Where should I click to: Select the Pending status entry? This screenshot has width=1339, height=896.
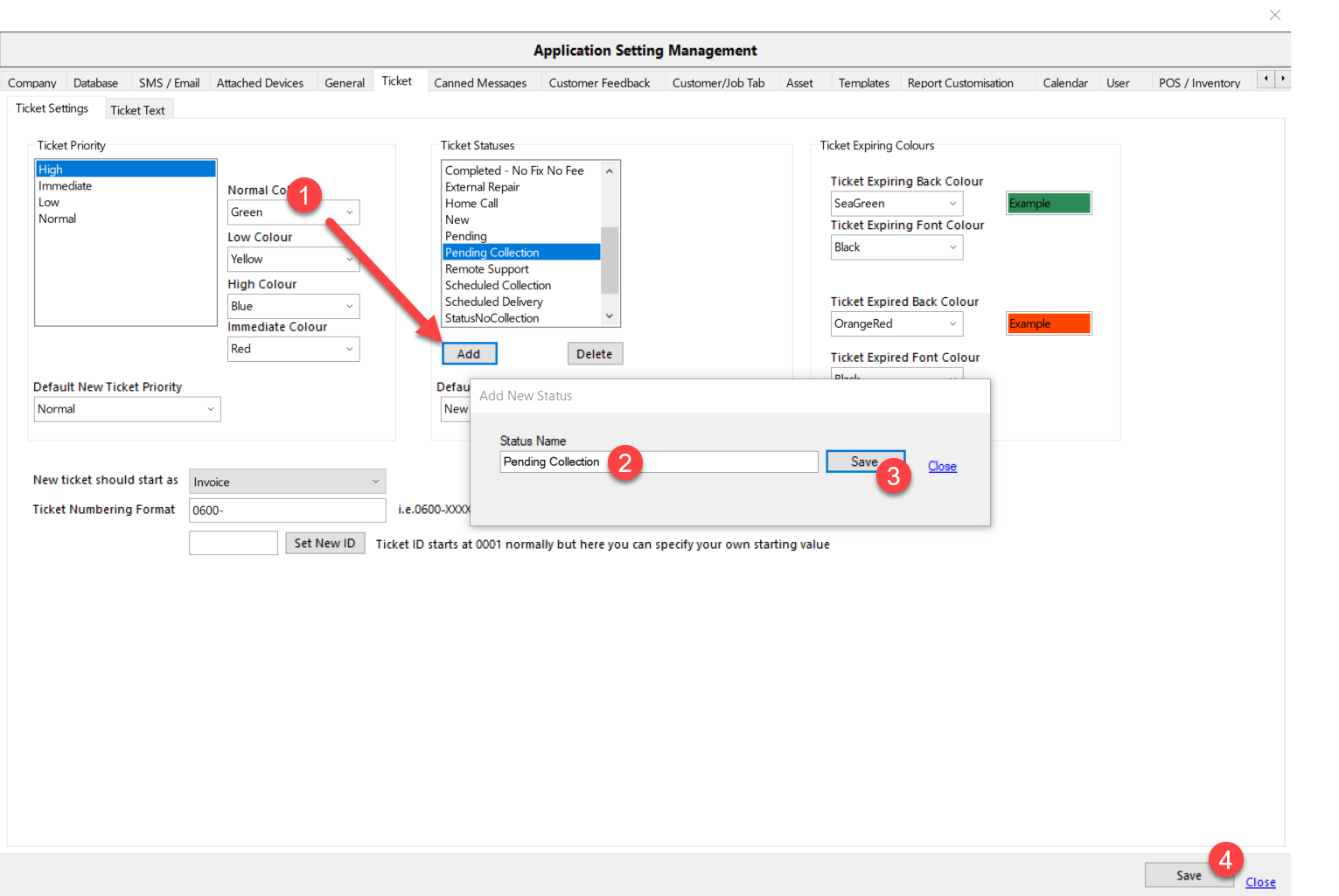pyautogui.click(x=522, y=237)
